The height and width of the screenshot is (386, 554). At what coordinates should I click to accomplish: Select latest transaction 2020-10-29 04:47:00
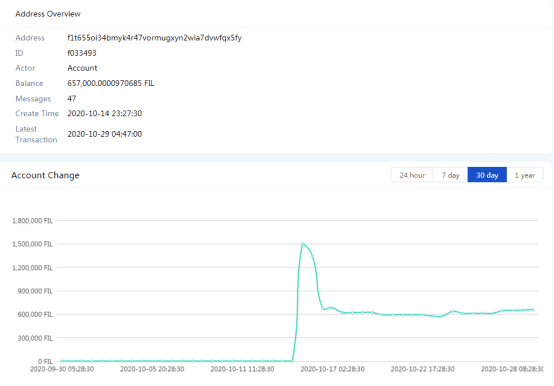105,134
